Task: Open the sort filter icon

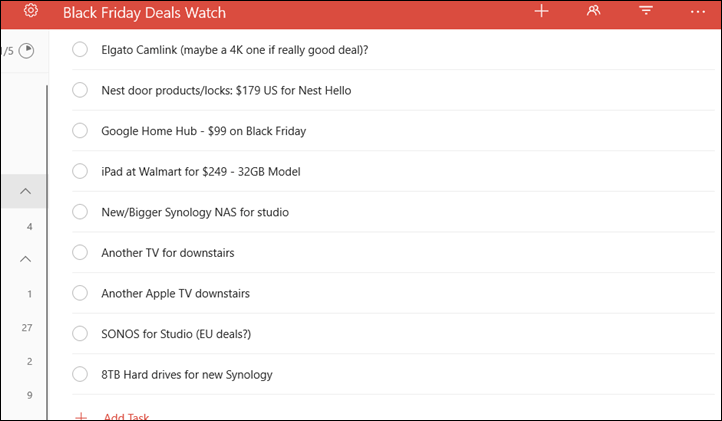Action: 646,11
